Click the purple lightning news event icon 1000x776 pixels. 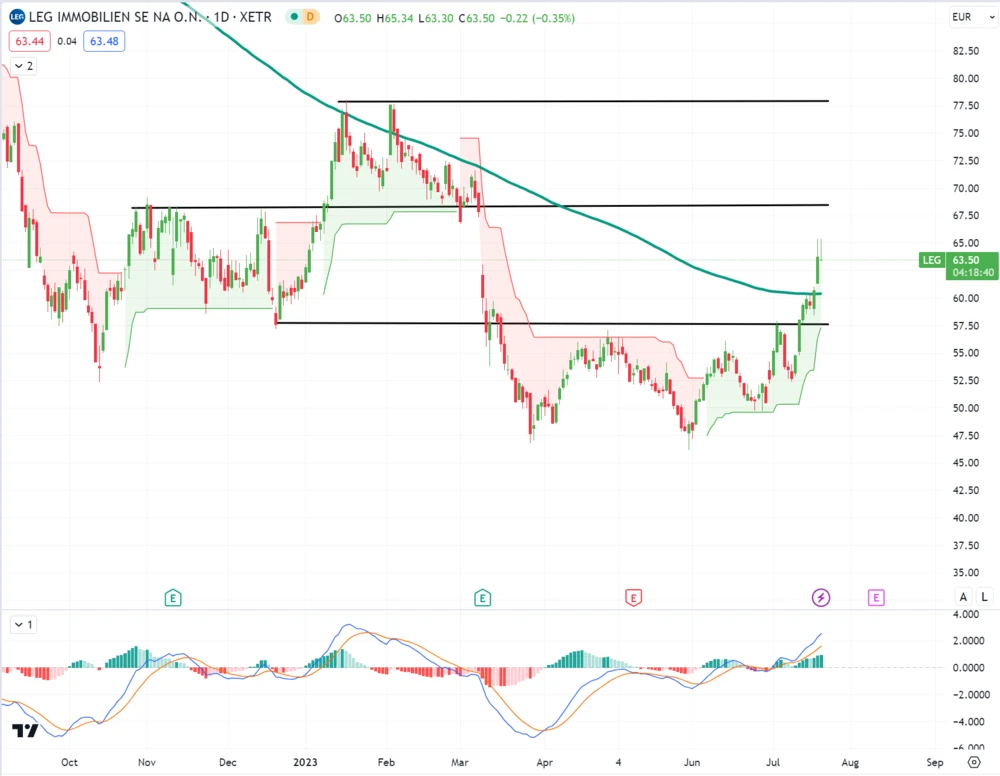click(x=821, y=597)
